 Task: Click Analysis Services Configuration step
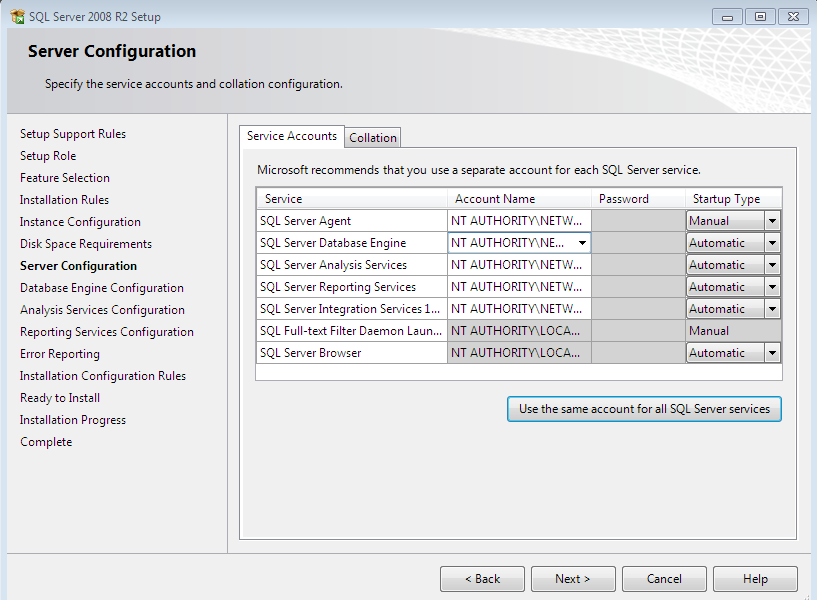click(102, 310)
